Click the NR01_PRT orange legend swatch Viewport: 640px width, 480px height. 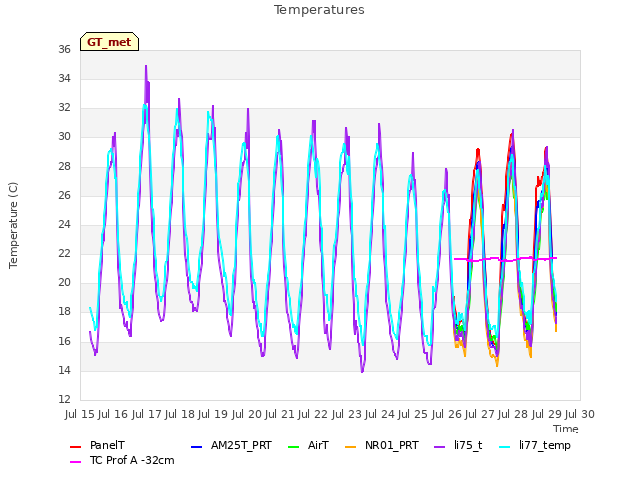351,447
